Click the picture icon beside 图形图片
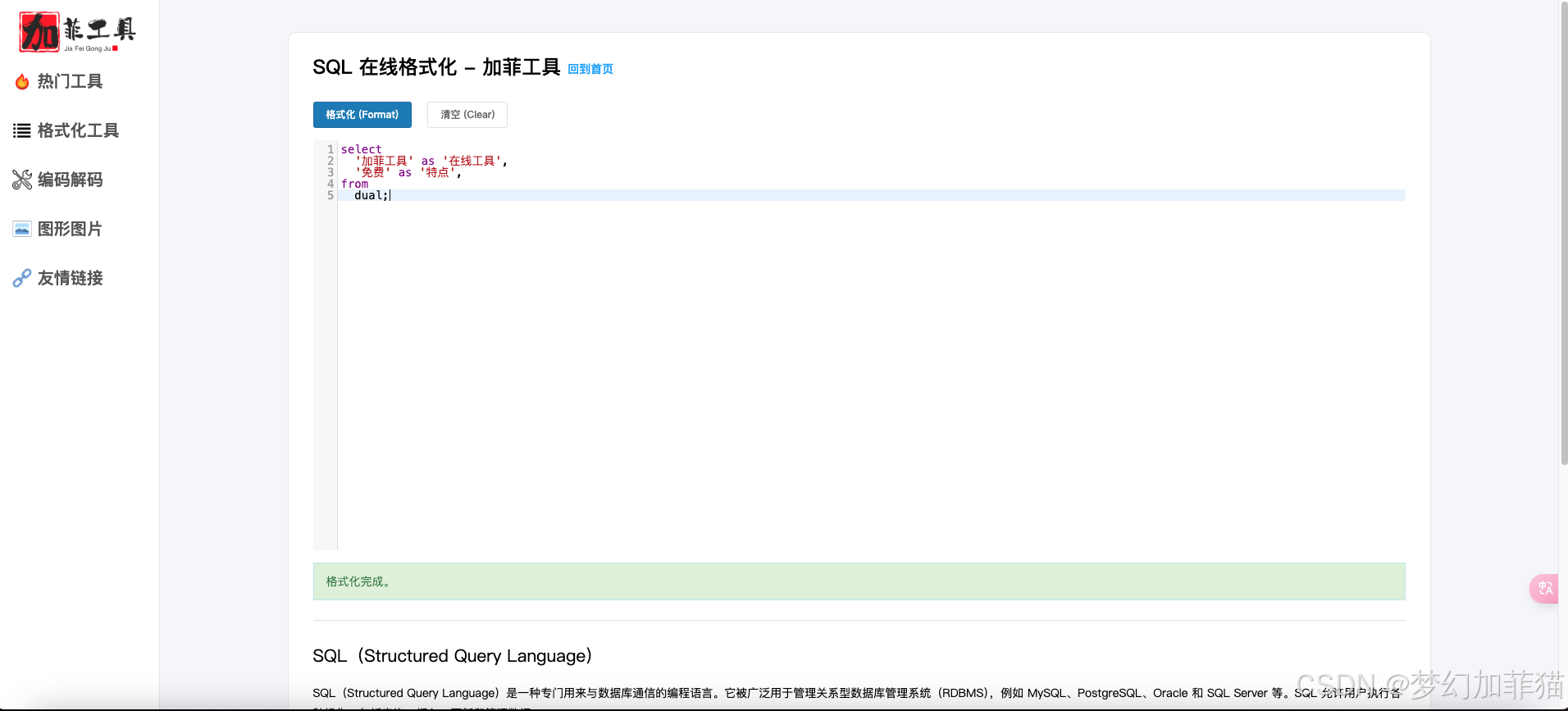This screenshot has width=1568, height=711. point(22,229)
